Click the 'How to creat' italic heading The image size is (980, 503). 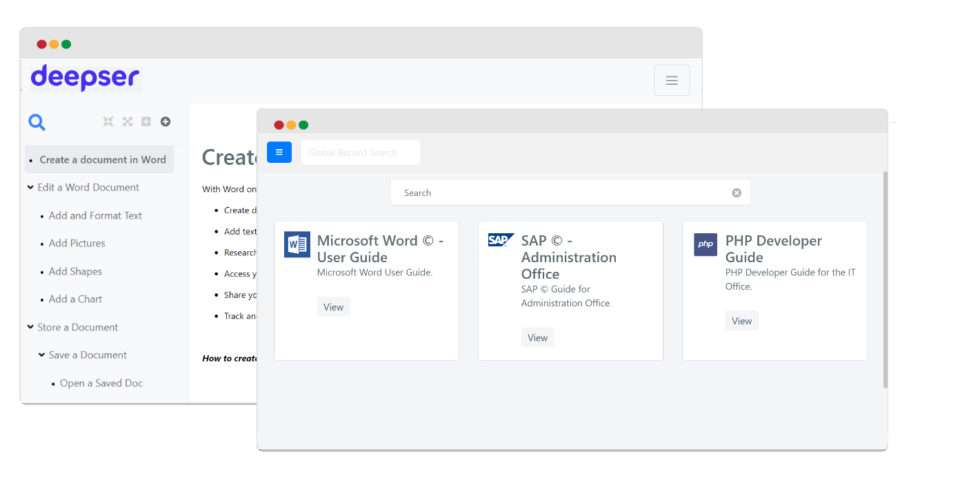(229, 358)
